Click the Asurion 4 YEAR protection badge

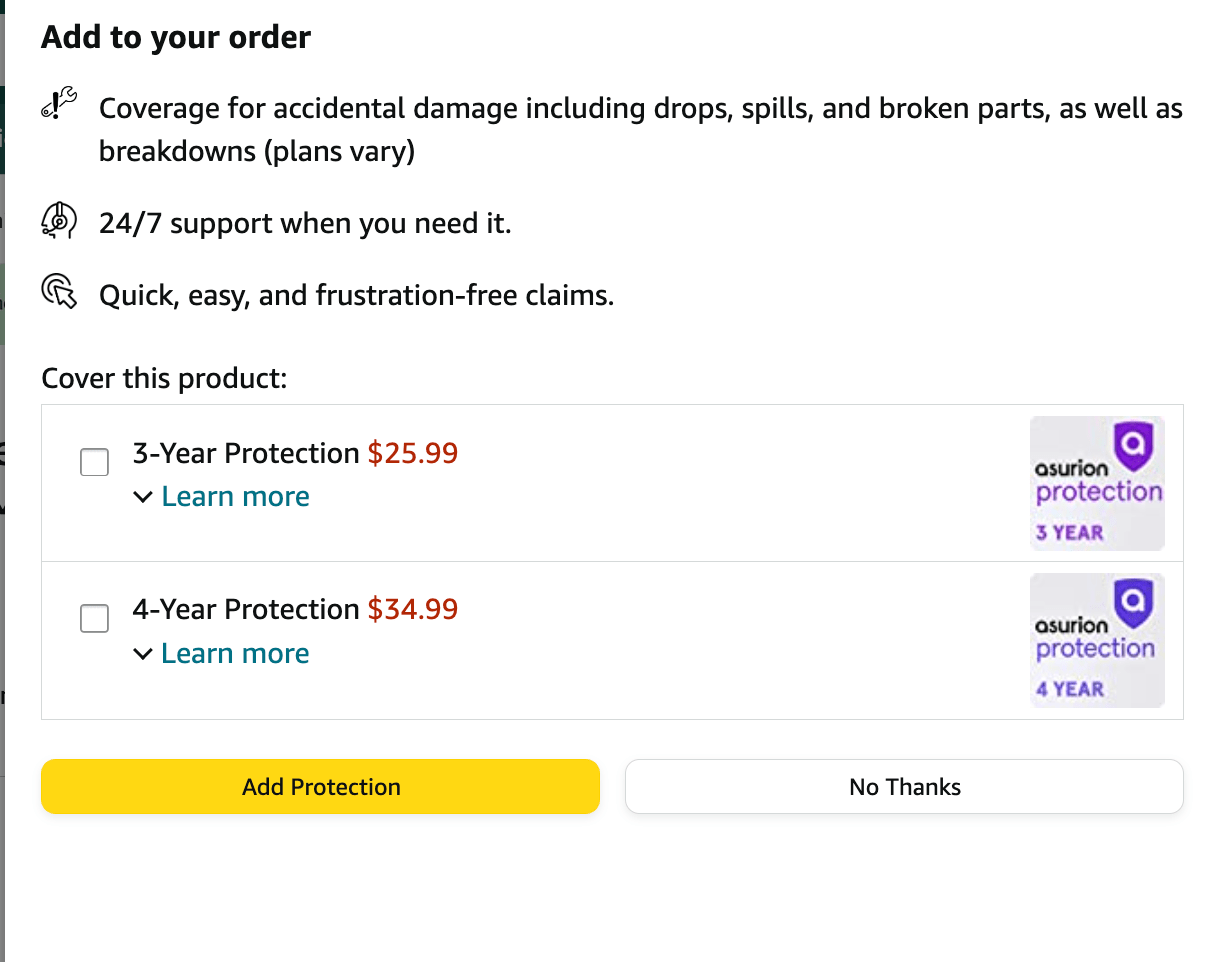1097,640
